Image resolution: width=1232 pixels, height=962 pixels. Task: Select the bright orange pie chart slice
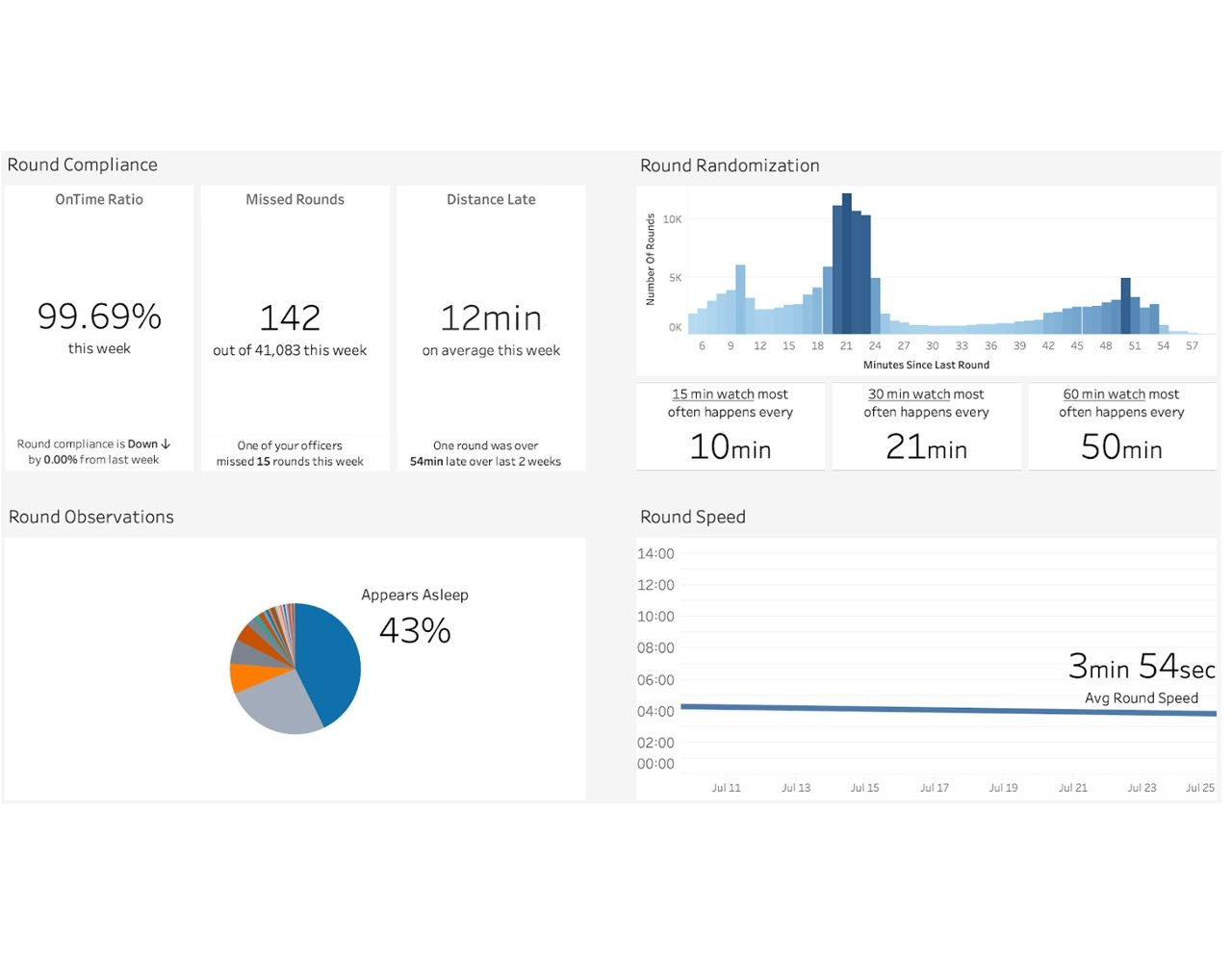point(246,677)
